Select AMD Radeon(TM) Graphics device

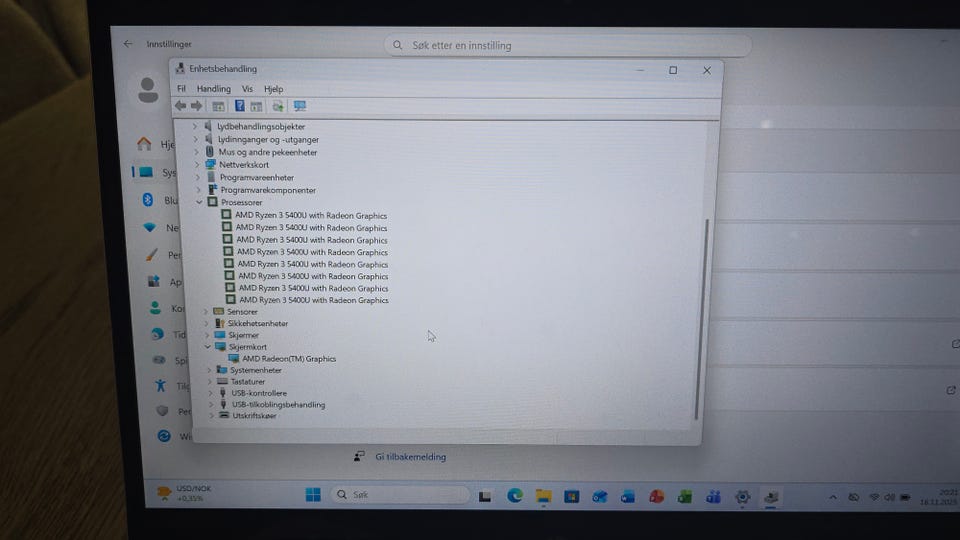(289, 359)
